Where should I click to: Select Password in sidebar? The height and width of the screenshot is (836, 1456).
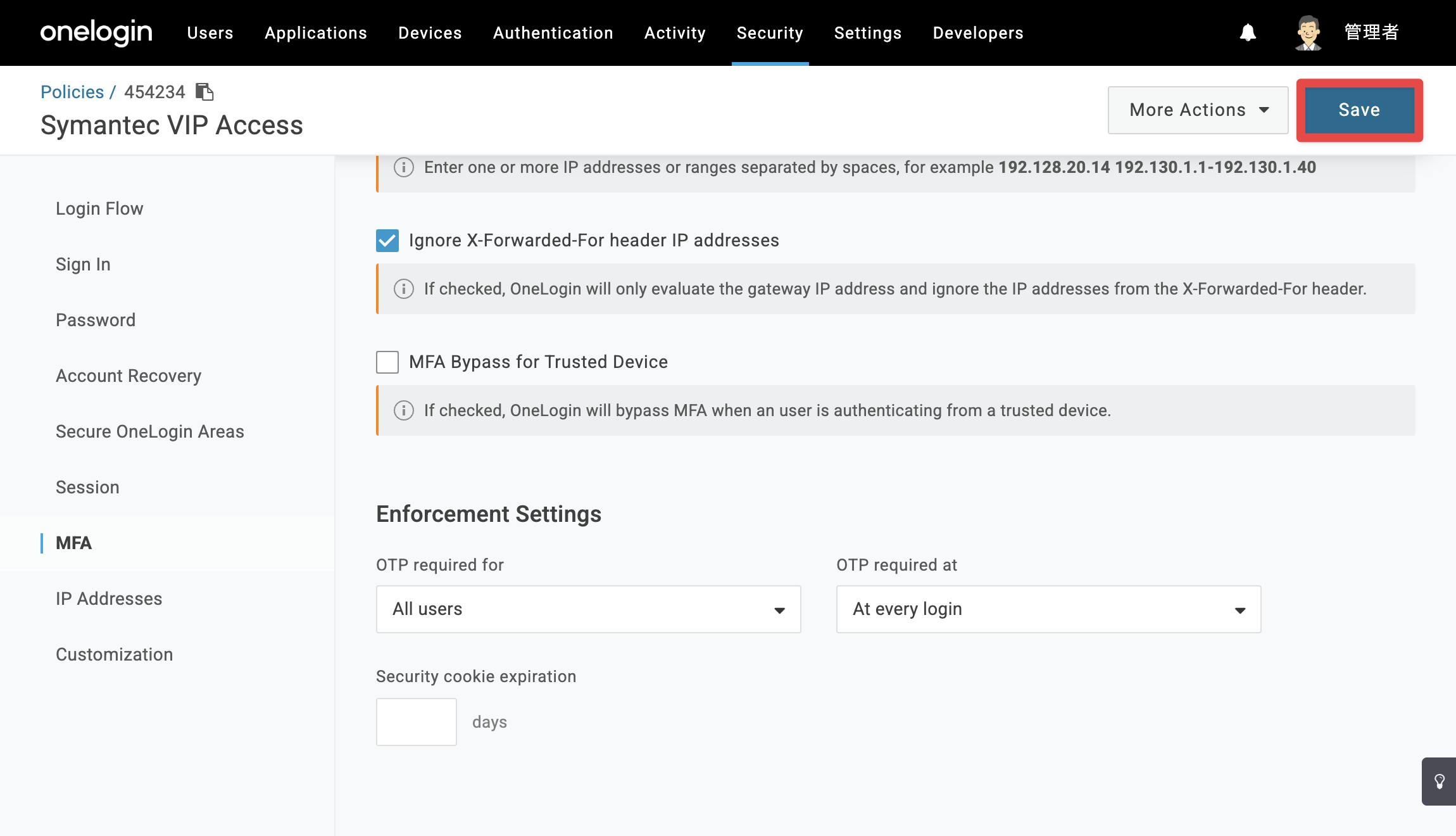coord(96,320)
